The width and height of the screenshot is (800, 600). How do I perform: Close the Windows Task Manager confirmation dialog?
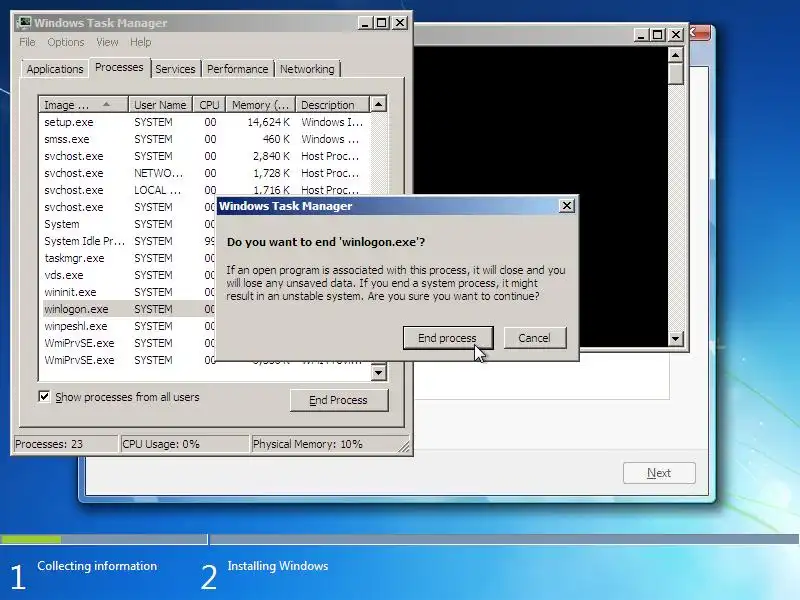(x=567, y=206)
